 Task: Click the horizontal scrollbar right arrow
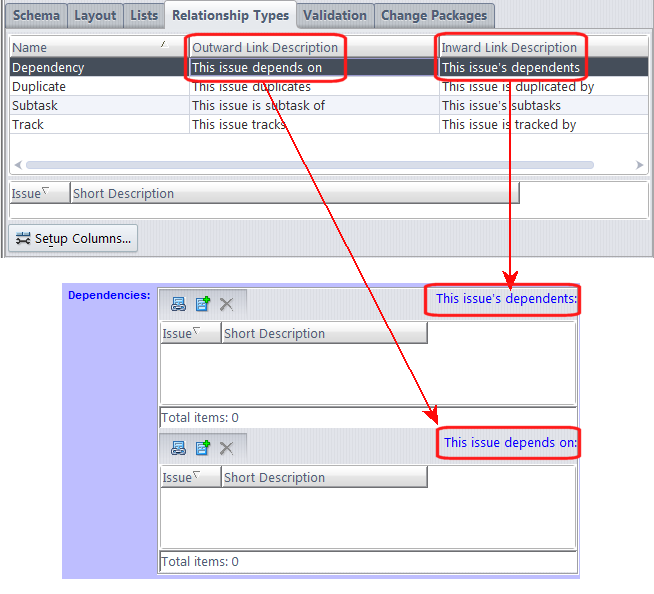[640, 165]
